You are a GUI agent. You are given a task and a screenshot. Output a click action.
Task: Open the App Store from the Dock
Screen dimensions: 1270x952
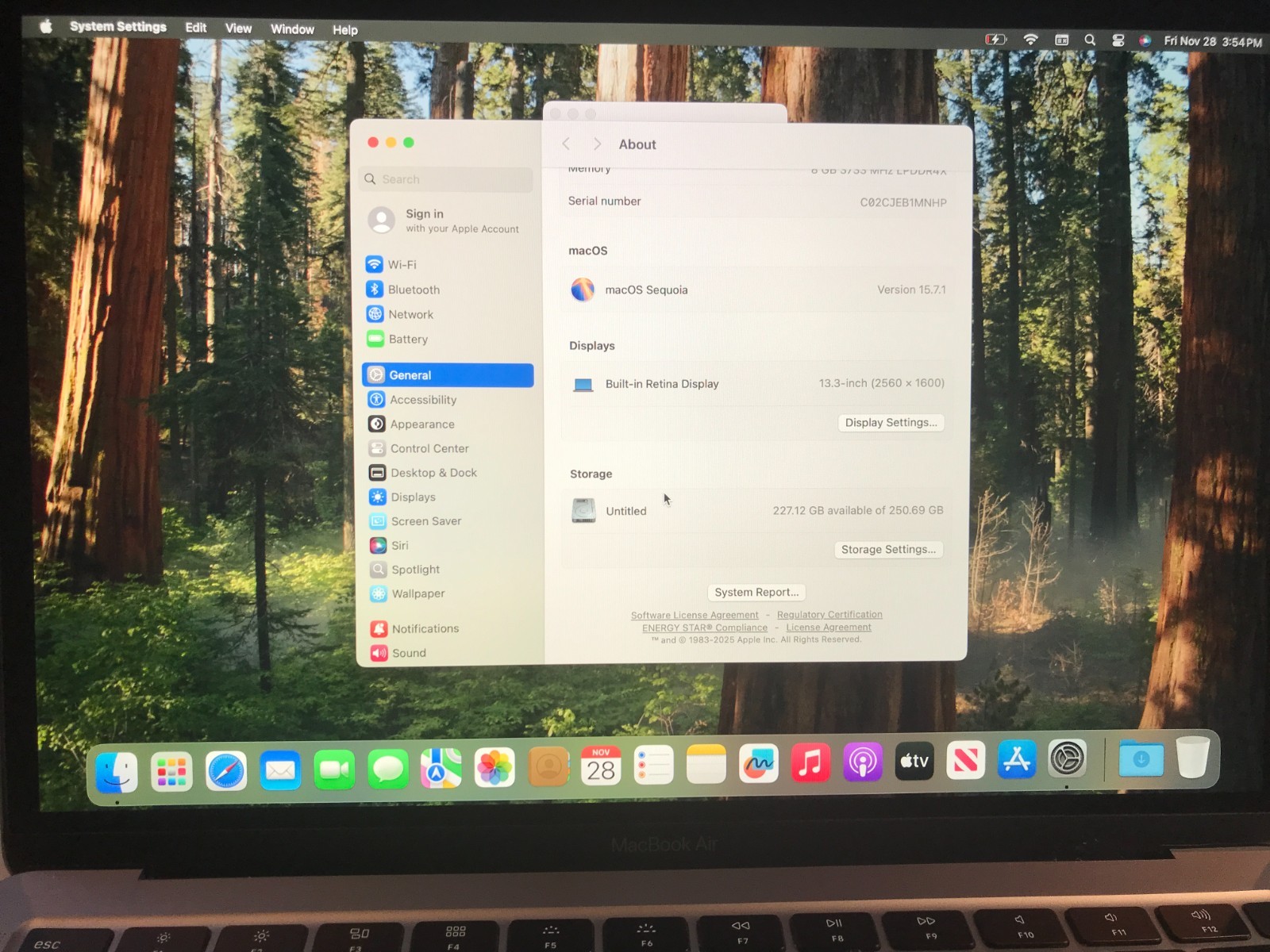[1018, 759]
